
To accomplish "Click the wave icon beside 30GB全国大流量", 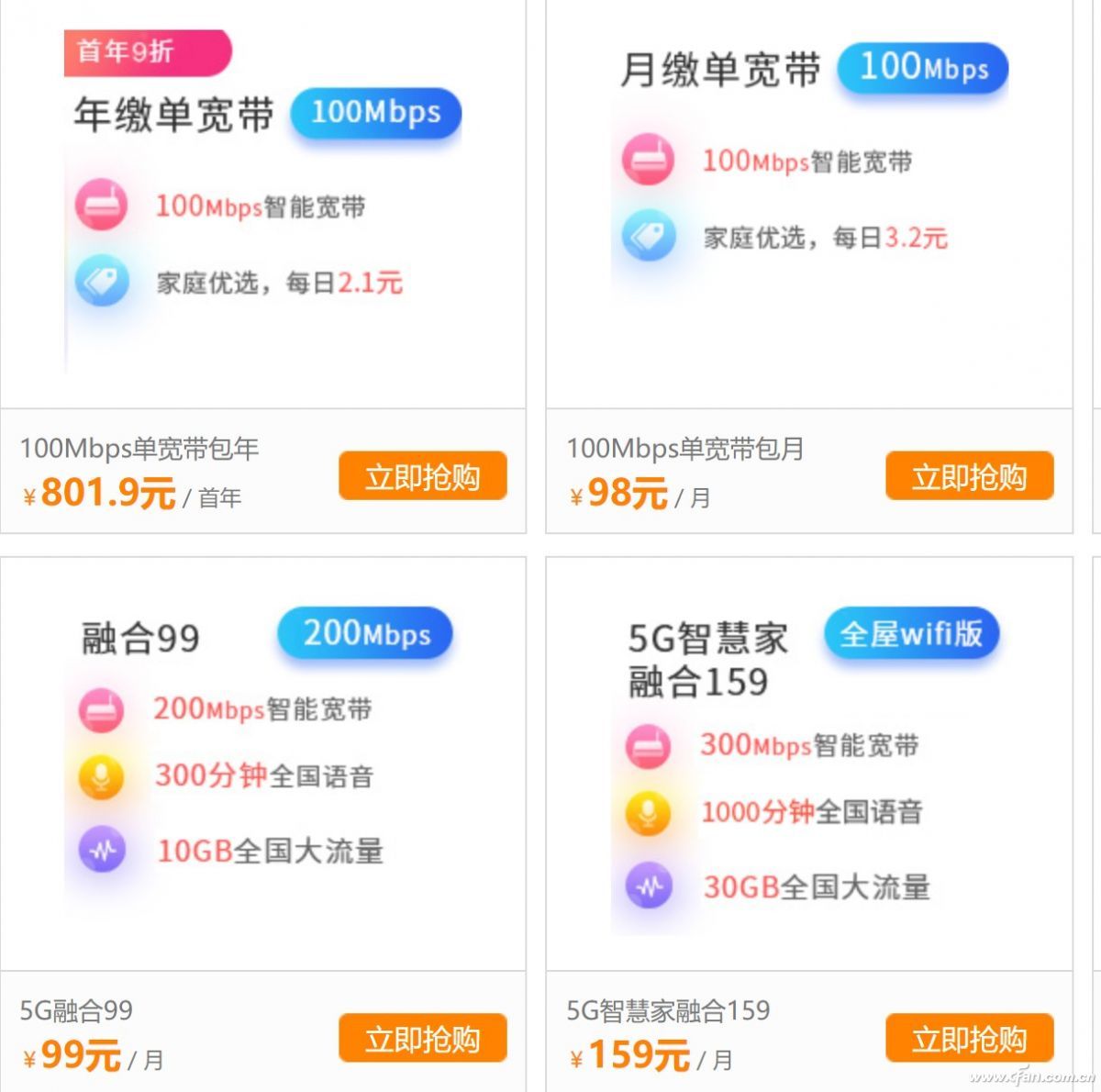I will pyautogui.click(x=649, y=886).
